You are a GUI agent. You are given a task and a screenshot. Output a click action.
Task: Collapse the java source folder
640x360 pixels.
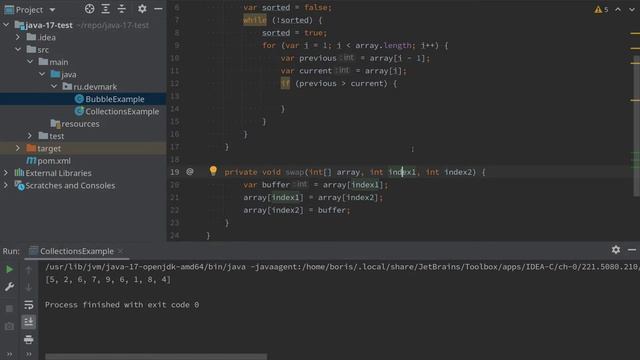pyautogui.click(x=42, y=74)
